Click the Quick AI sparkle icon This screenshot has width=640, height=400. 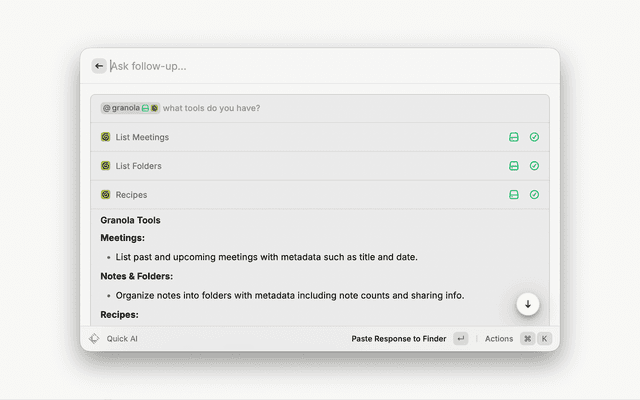point(94,339)
